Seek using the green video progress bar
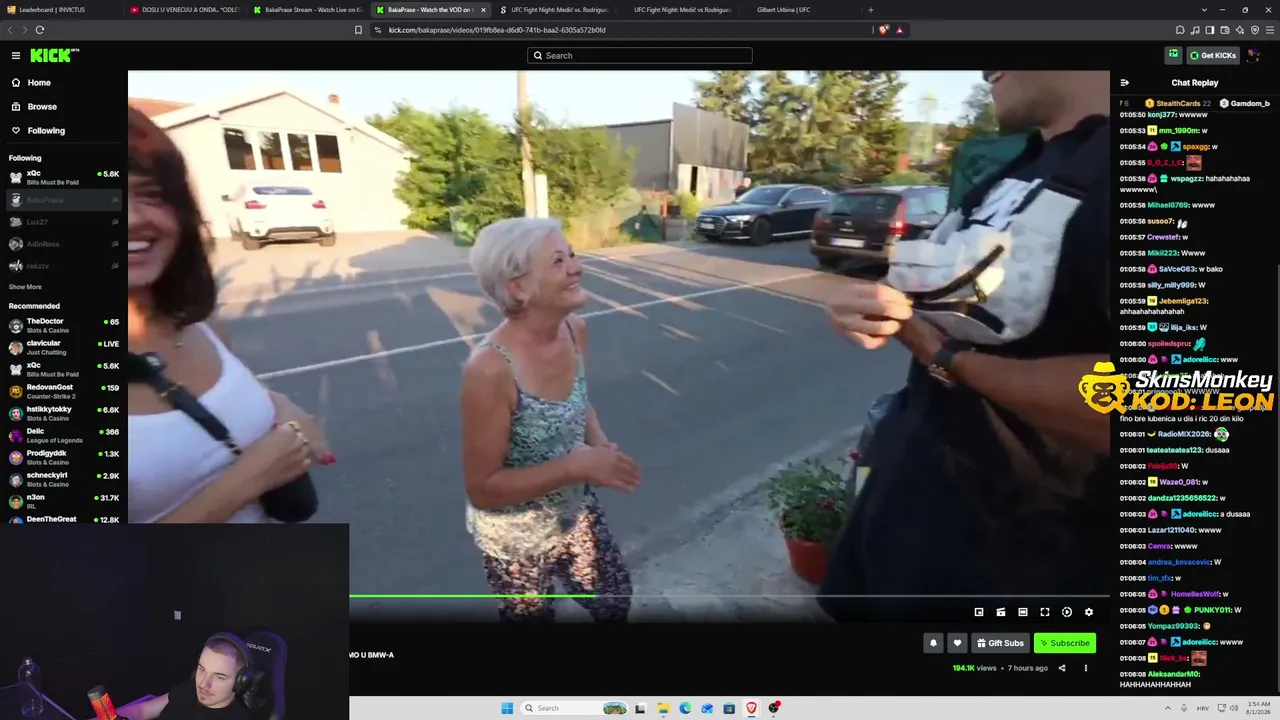 click(729, 596)
